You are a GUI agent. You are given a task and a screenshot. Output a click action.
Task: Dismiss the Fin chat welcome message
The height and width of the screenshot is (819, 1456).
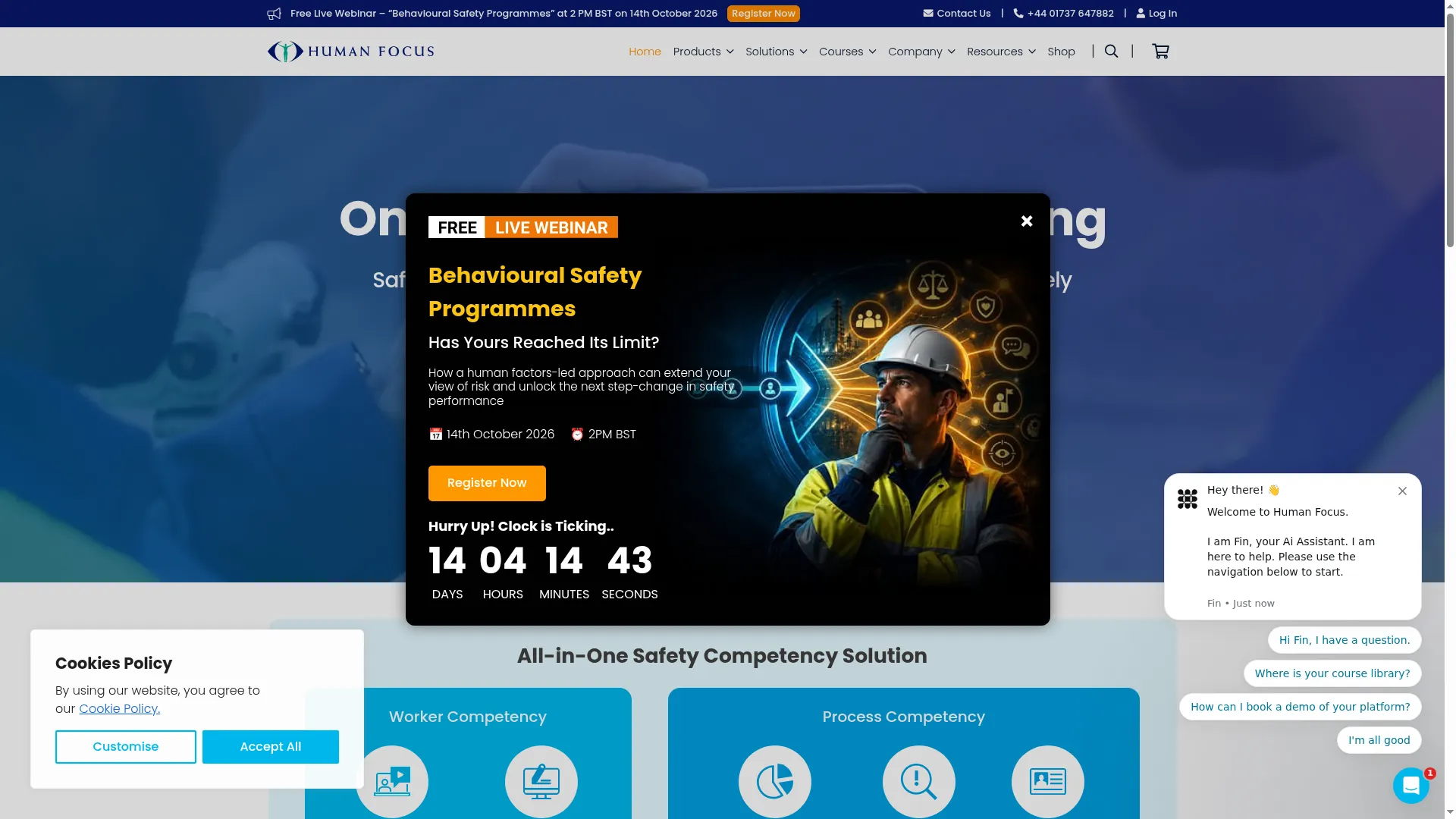click(x=1402, y=491)
